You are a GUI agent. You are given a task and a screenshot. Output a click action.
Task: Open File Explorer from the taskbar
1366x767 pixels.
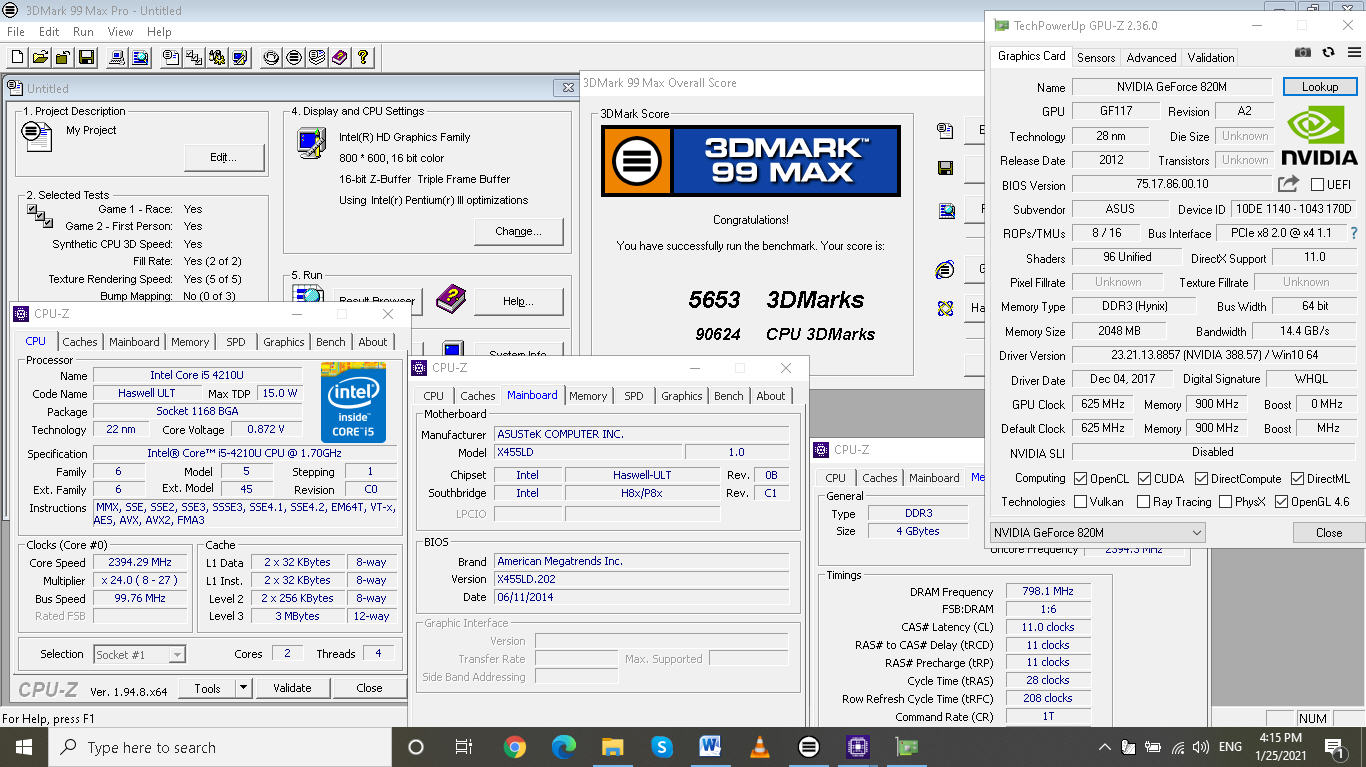click(613, 747)
